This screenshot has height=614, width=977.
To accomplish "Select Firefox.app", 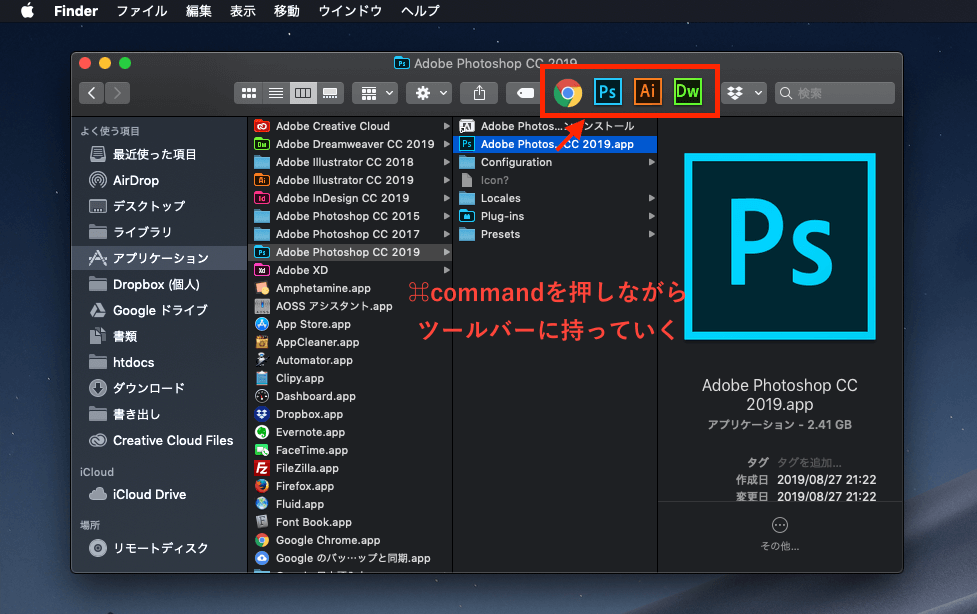I will (x=351, y=486).
